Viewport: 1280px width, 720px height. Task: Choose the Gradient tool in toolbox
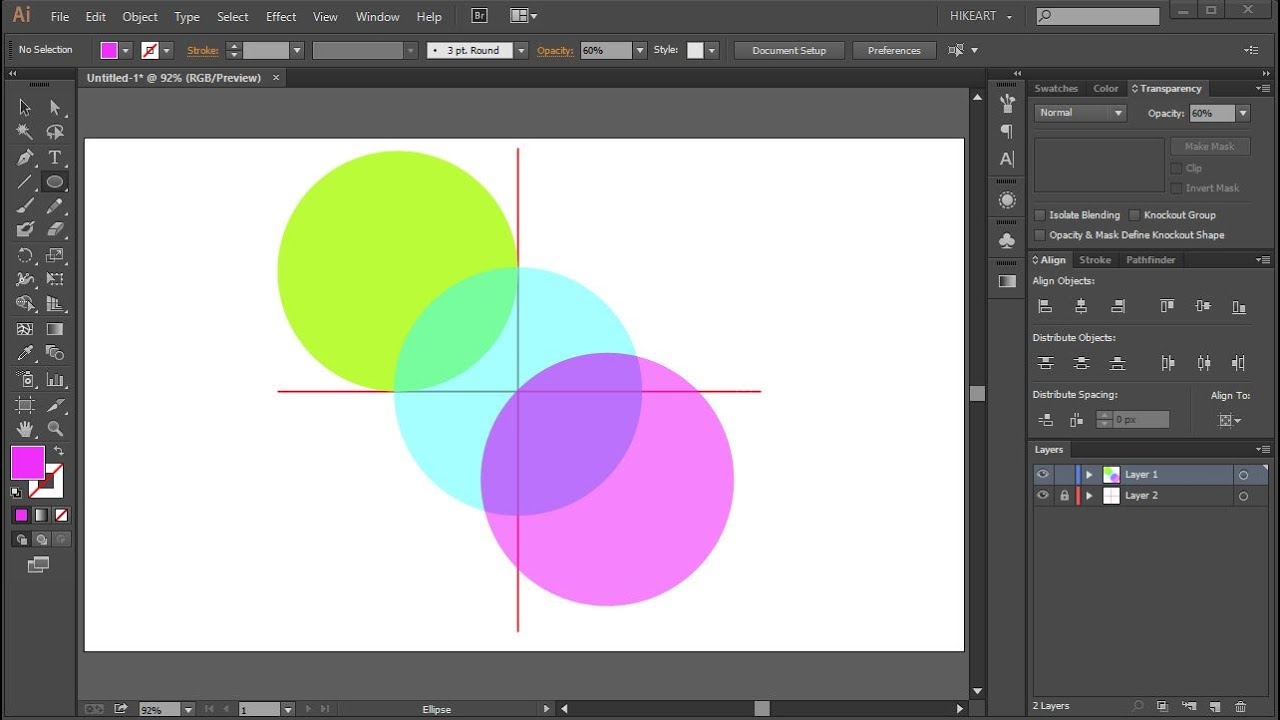coord(55,329)
